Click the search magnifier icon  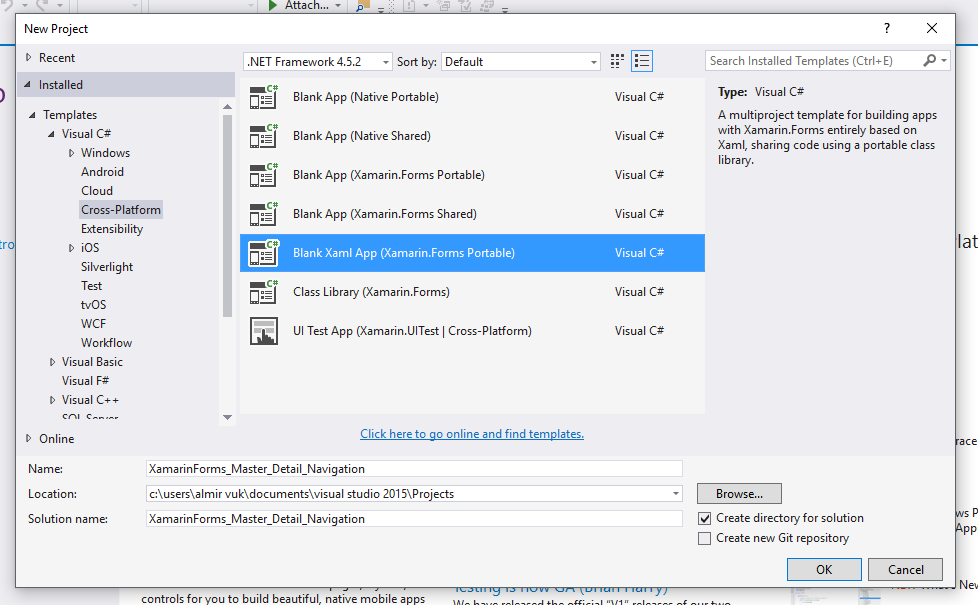click(930, 61)
